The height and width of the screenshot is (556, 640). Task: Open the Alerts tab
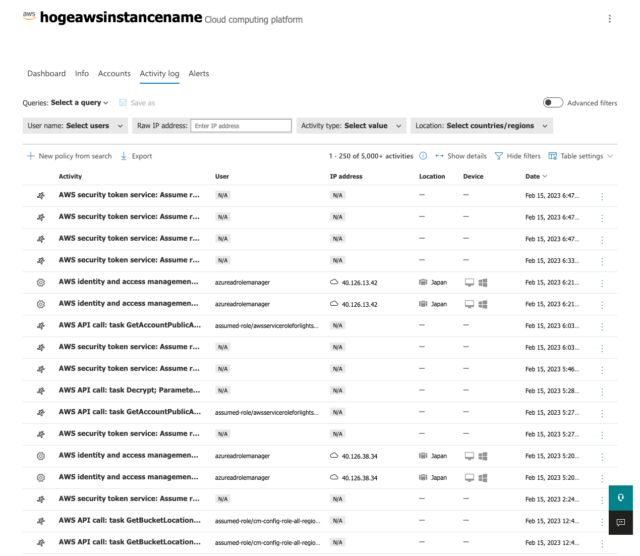click(x=199, y=73)
